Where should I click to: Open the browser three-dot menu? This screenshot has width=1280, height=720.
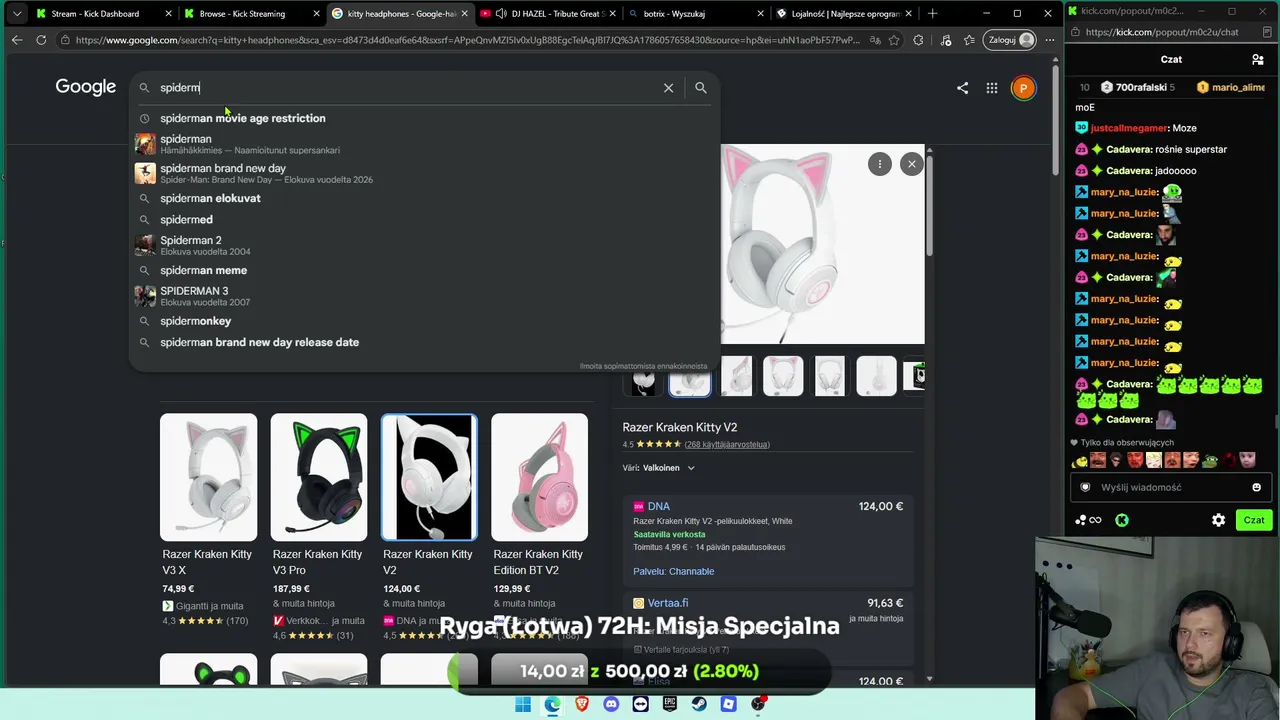[1049, 40]
